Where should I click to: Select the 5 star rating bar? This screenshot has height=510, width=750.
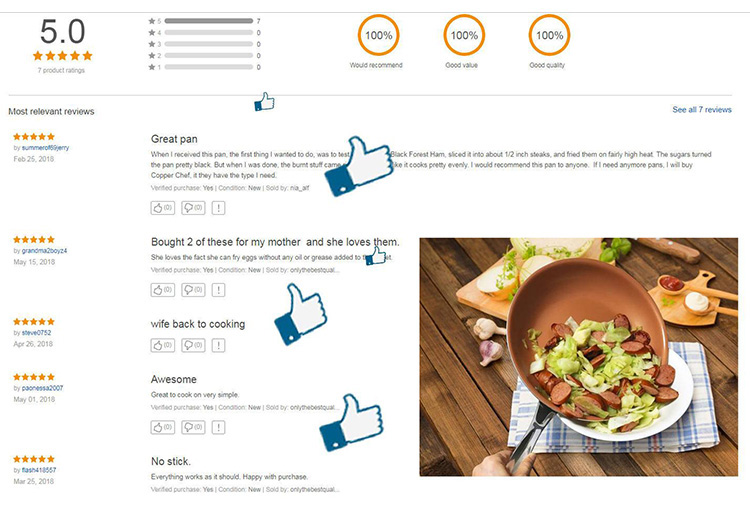click(x=209, y=21)
